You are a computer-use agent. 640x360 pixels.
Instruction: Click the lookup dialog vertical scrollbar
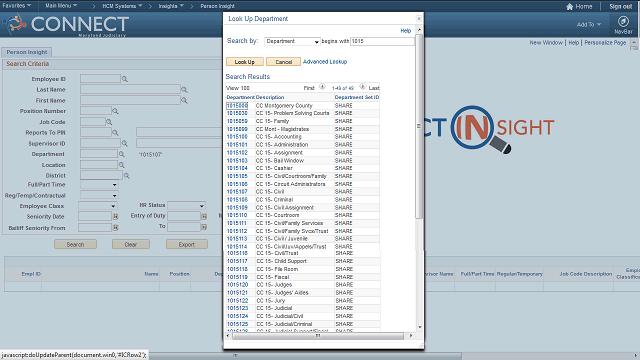419,126
